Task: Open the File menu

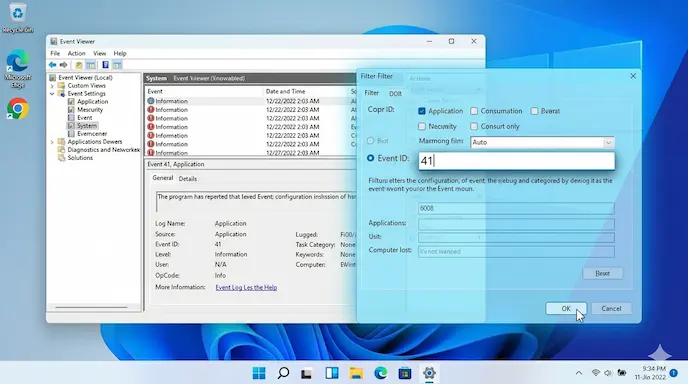Action: pos(55,53)
